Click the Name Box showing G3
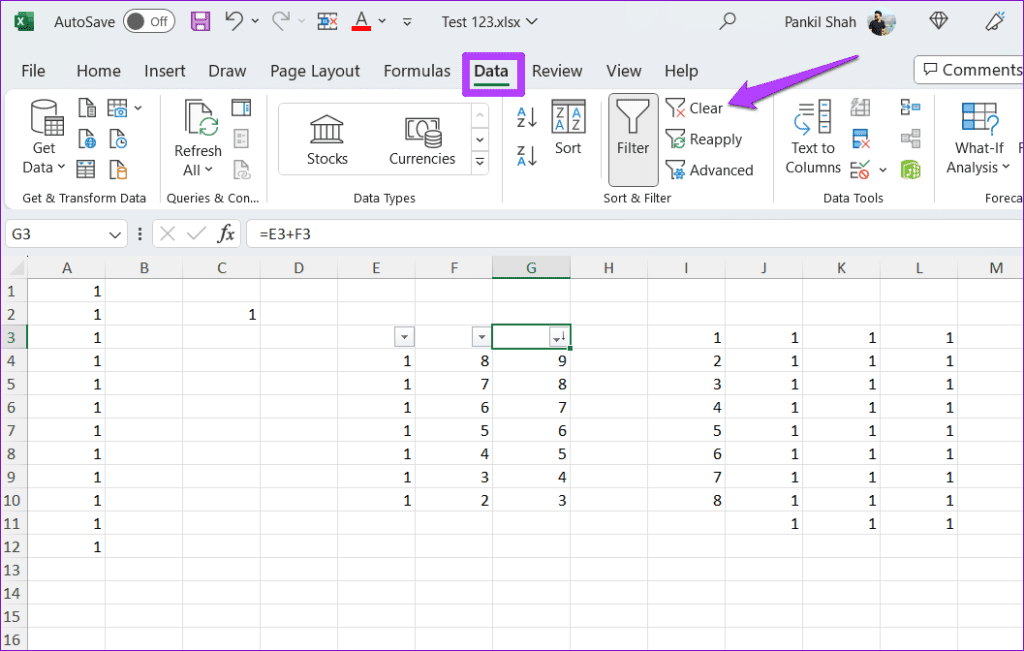This screenshot has width=1024, height=651. coord(57,234)
